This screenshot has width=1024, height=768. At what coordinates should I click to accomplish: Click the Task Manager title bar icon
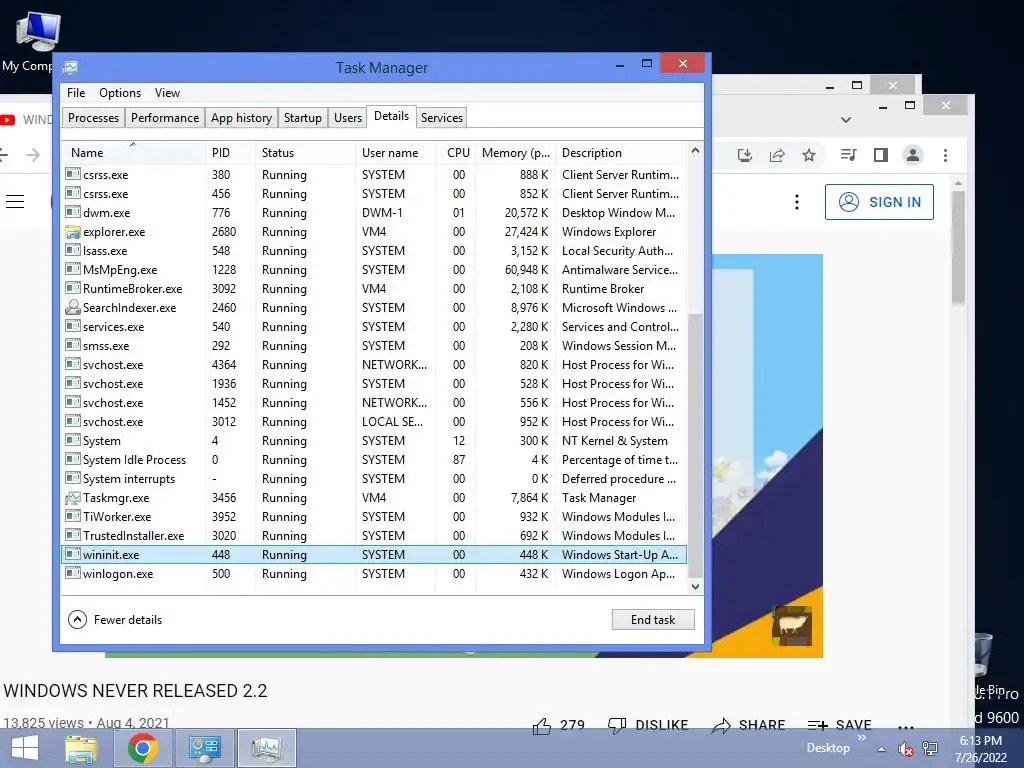click(x=71, y=67)
